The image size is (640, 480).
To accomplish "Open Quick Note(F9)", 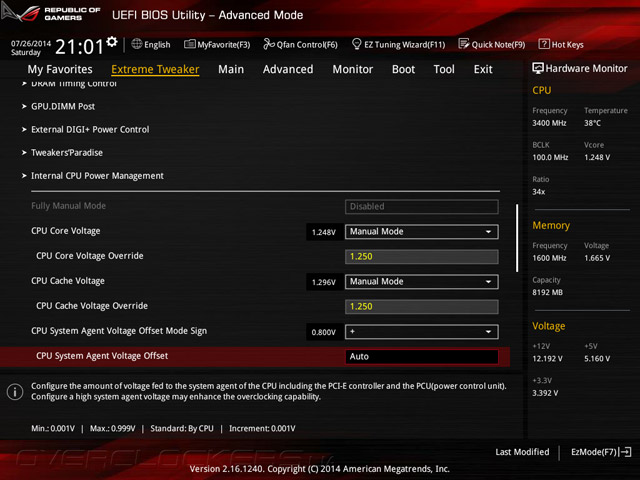I will tap(492, 44).
